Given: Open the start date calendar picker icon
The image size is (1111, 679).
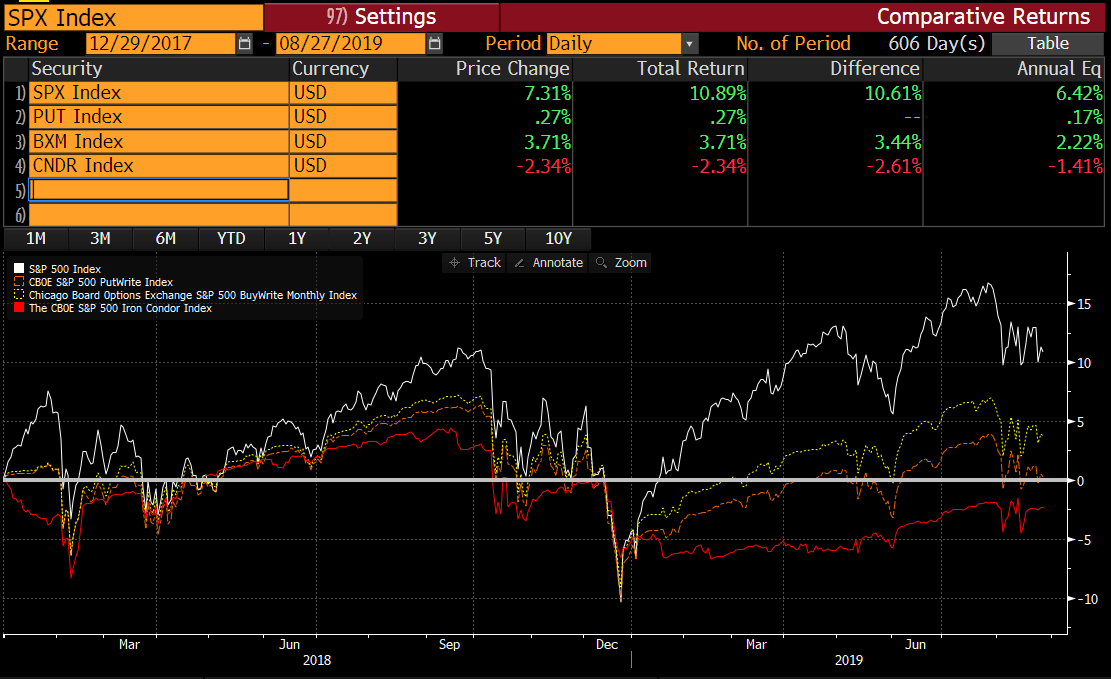Looking at the screenshot, I should (x=245, y=44).
